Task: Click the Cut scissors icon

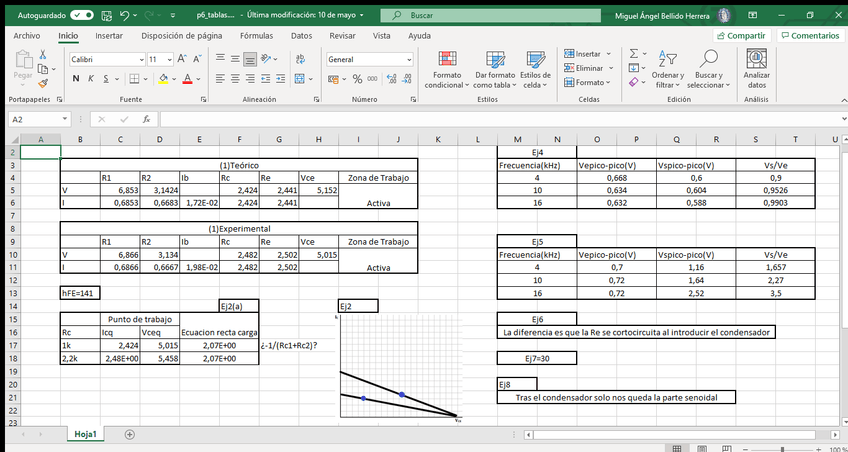Action: click(48, 55)
